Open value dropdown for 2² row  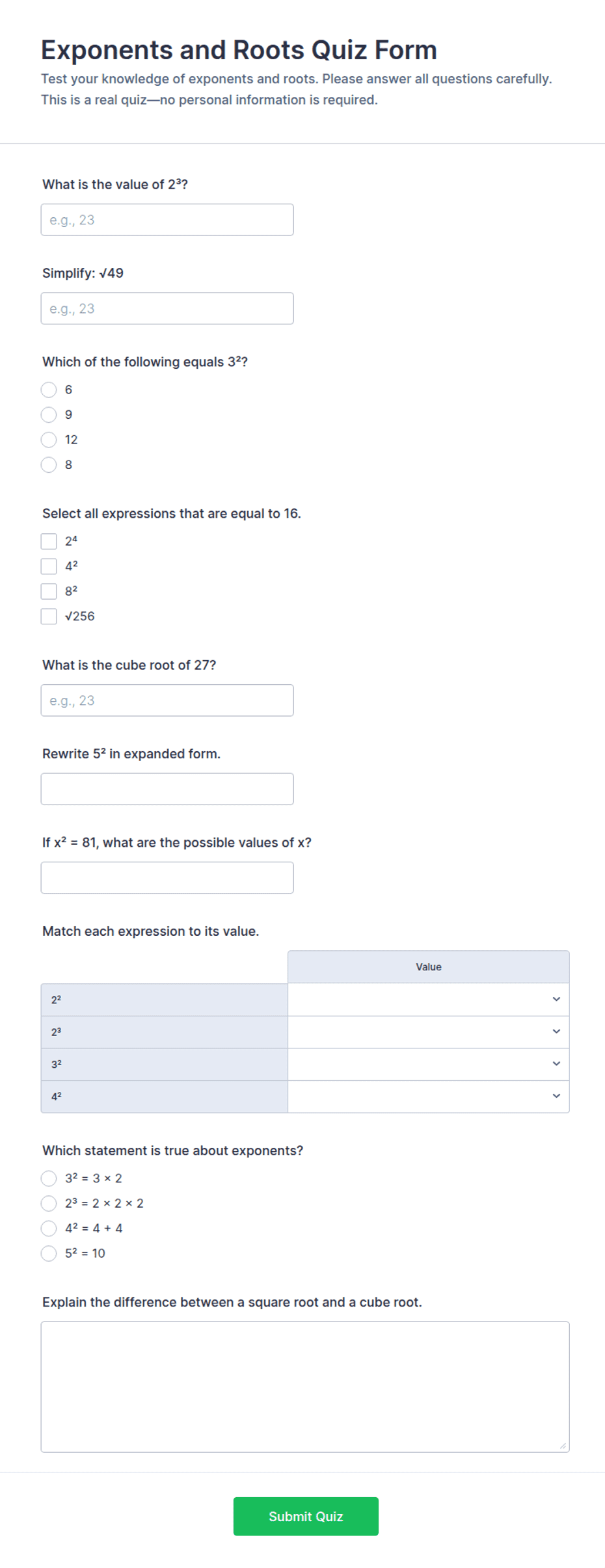428,1000
